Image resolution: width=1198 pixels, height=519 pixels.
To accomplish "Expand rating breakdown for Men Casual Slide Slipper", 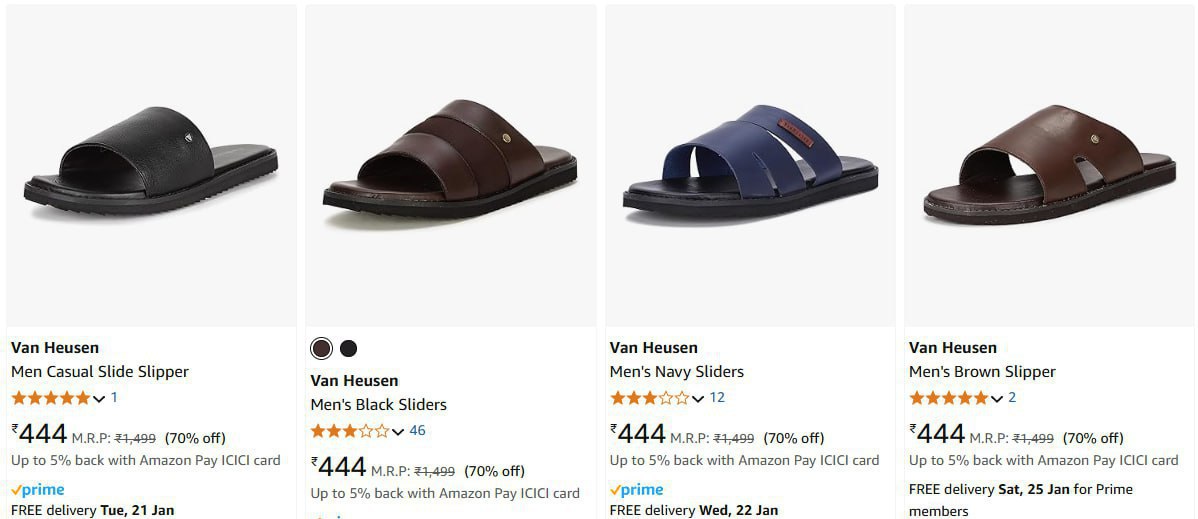I will [99, 398].
